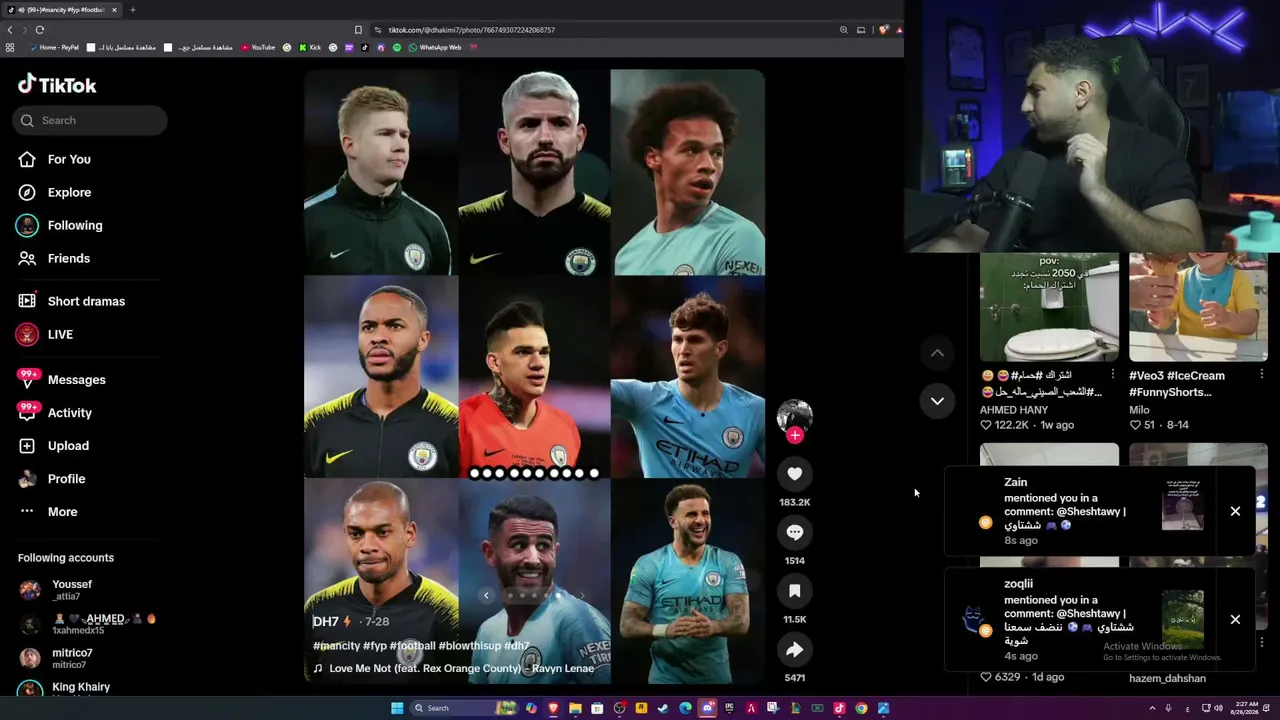Reload the page in the browser

[40, 30]
